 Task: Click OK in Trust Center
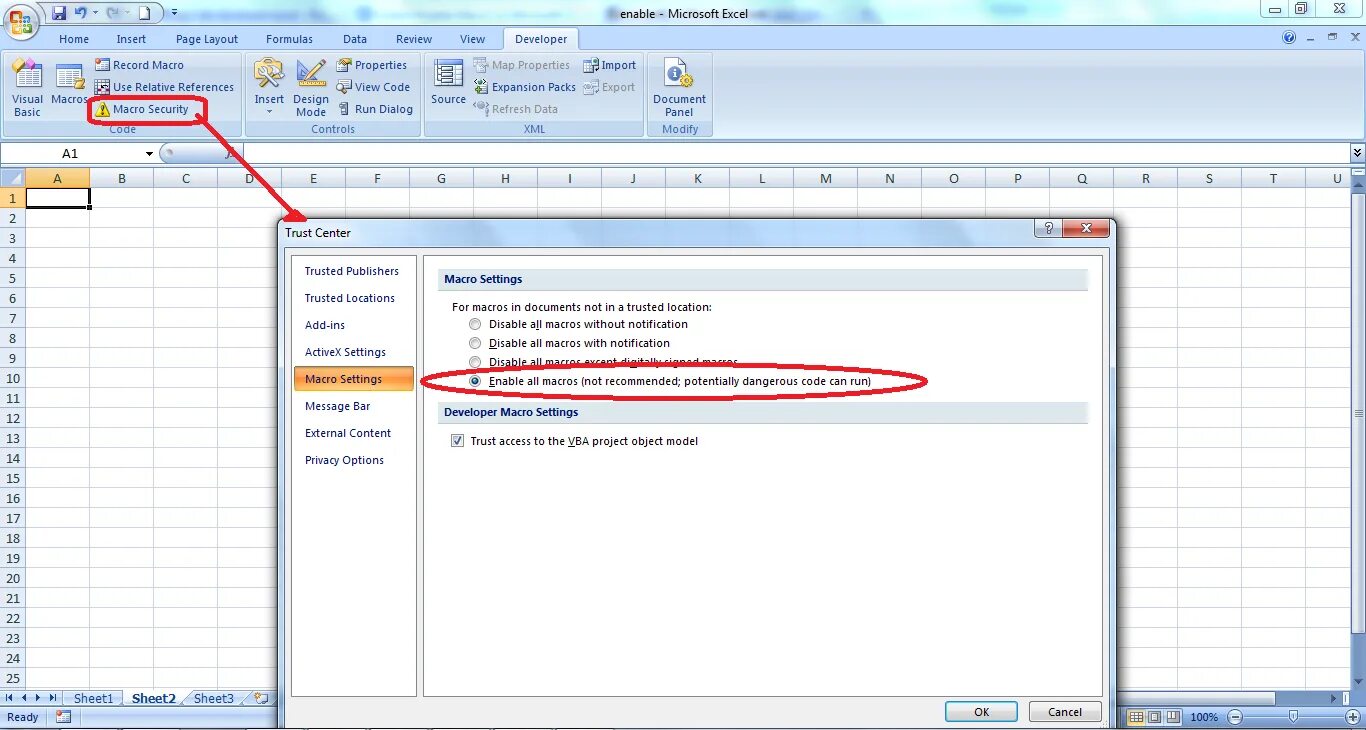coord(981,712)
